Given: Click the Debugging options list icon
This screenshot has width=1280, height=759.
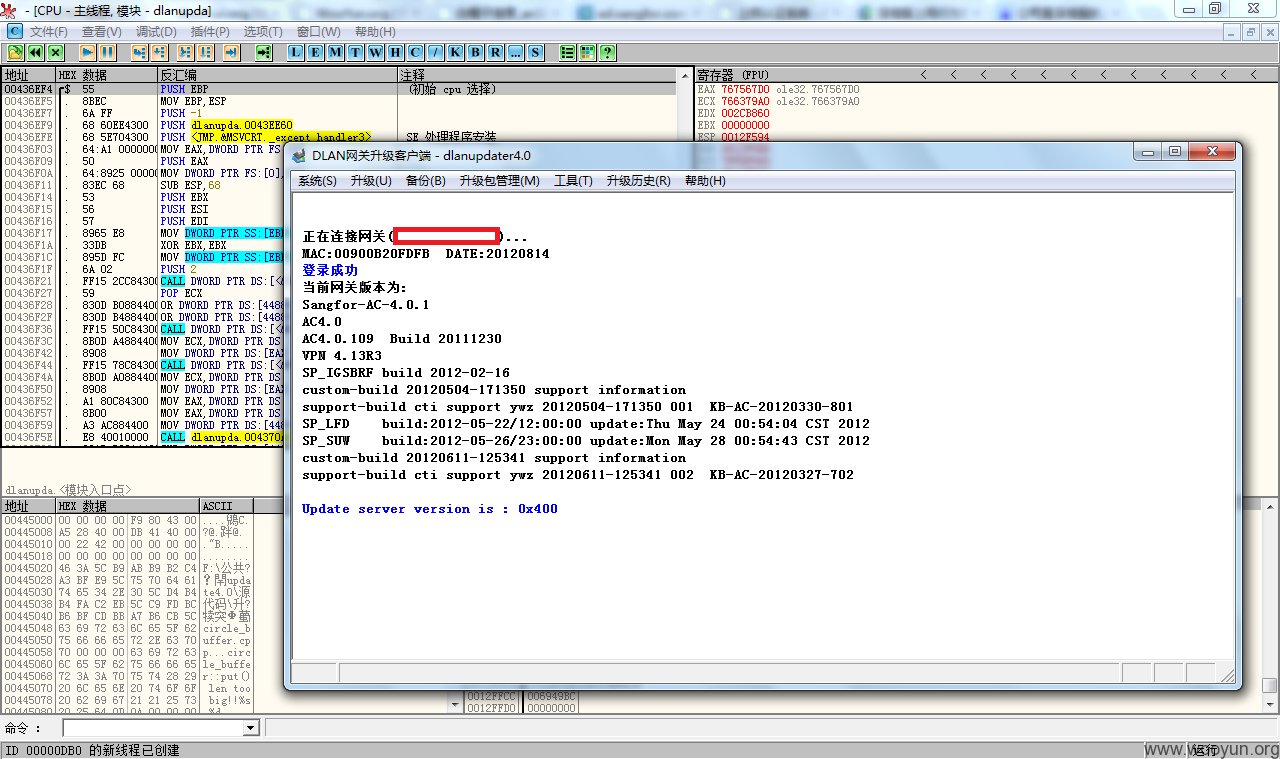Looking at the screenshot, I should tap(567, 52).
